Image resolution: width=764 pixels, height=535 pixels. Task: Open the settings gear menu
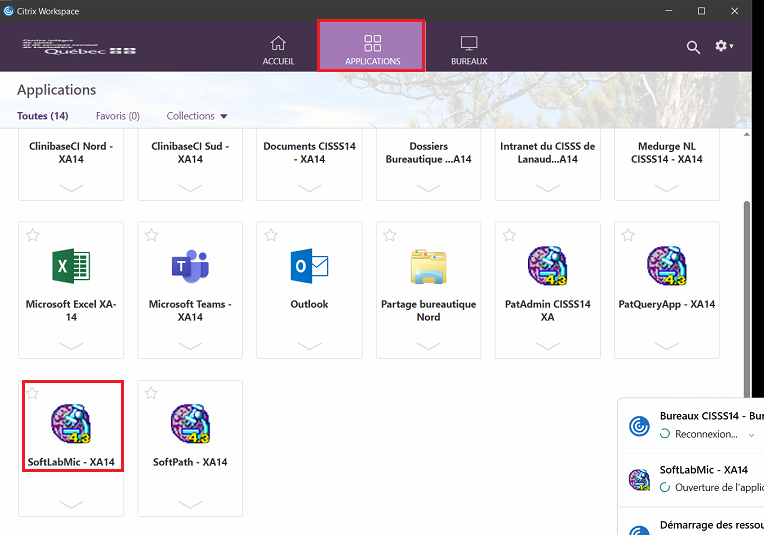[724, 46]
